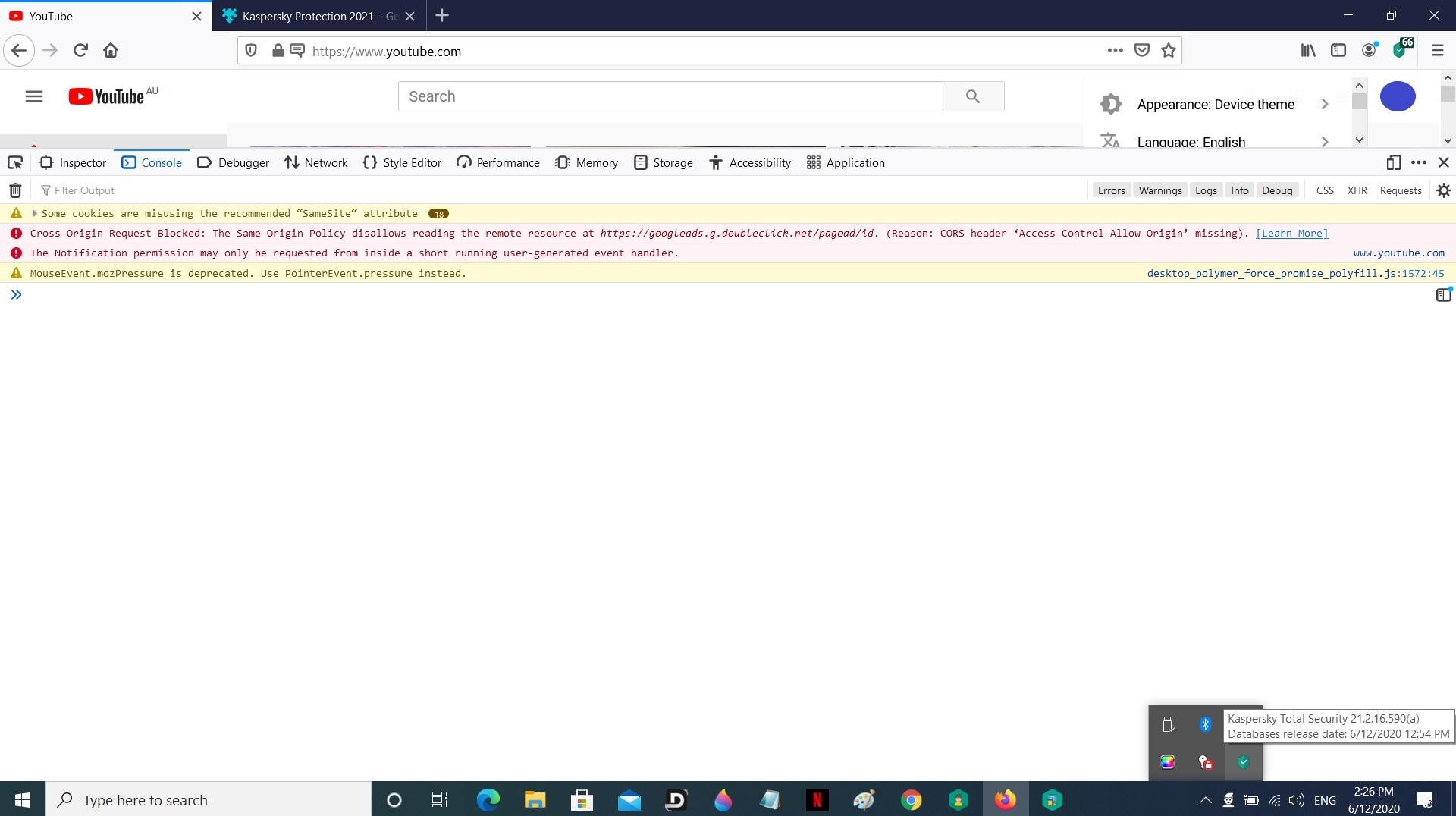Click the site lock padlock icon
The image size is (1456, 816).
click(x=278, y=51)
